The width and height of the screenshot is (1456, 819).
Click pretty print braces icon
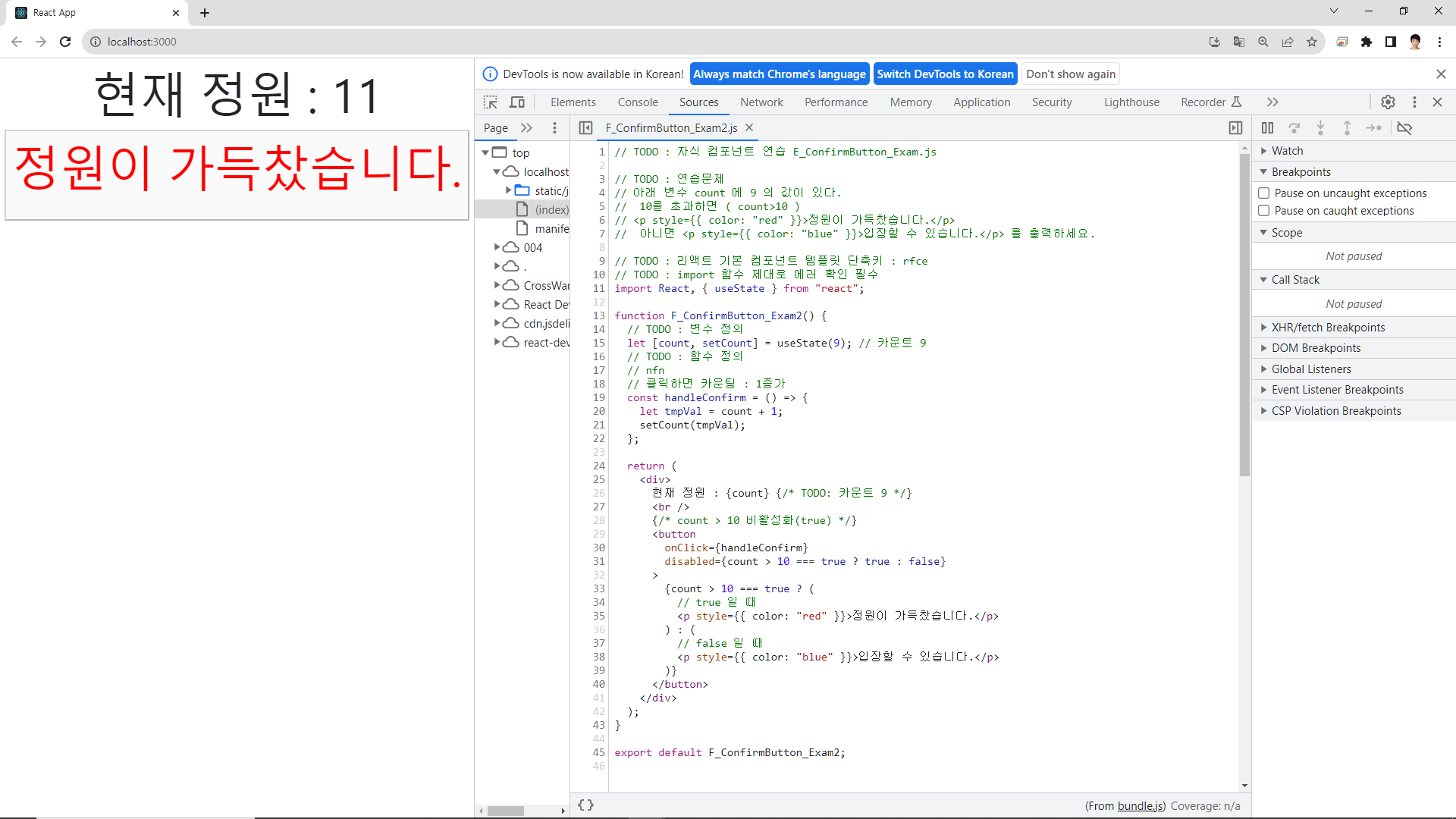pyautogui.click(x=585, y=805)
